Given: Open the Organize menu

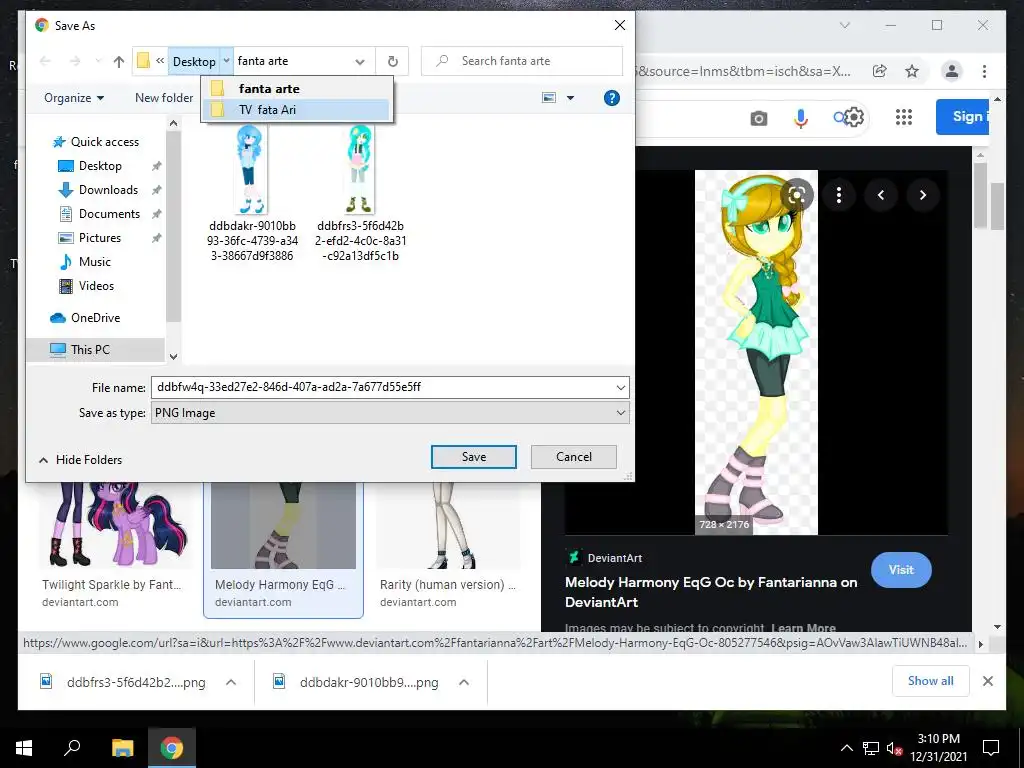Looking at the screenshot, I should click(x=74, y=98).
